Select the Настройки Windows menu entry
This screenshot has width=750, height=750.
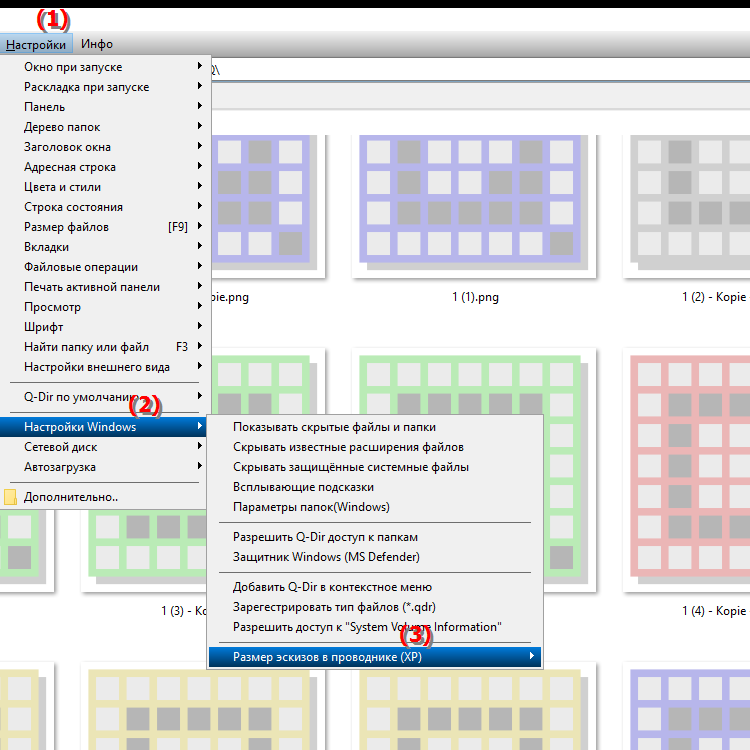click(x=104, y=427)
